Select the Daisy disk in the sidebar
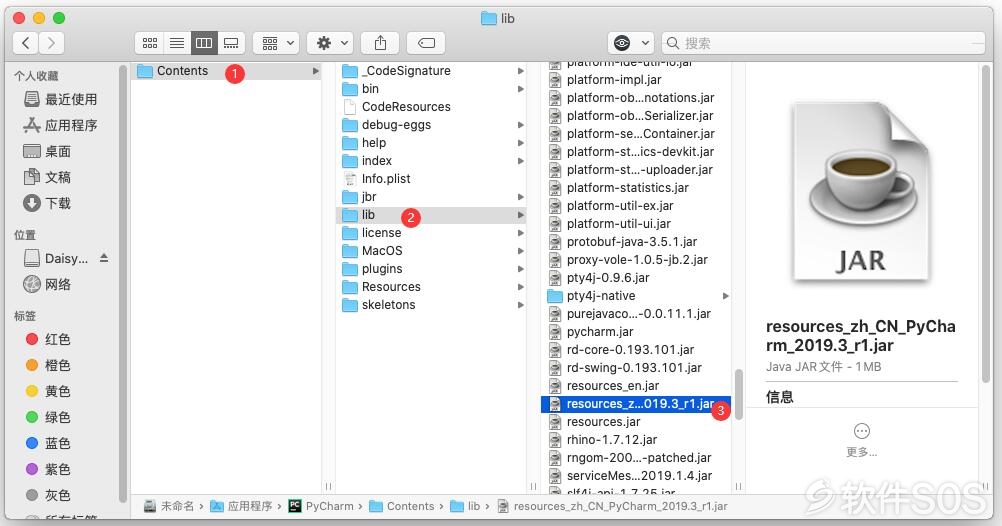This screenshot has height=526, width=1002. (56, 258)
